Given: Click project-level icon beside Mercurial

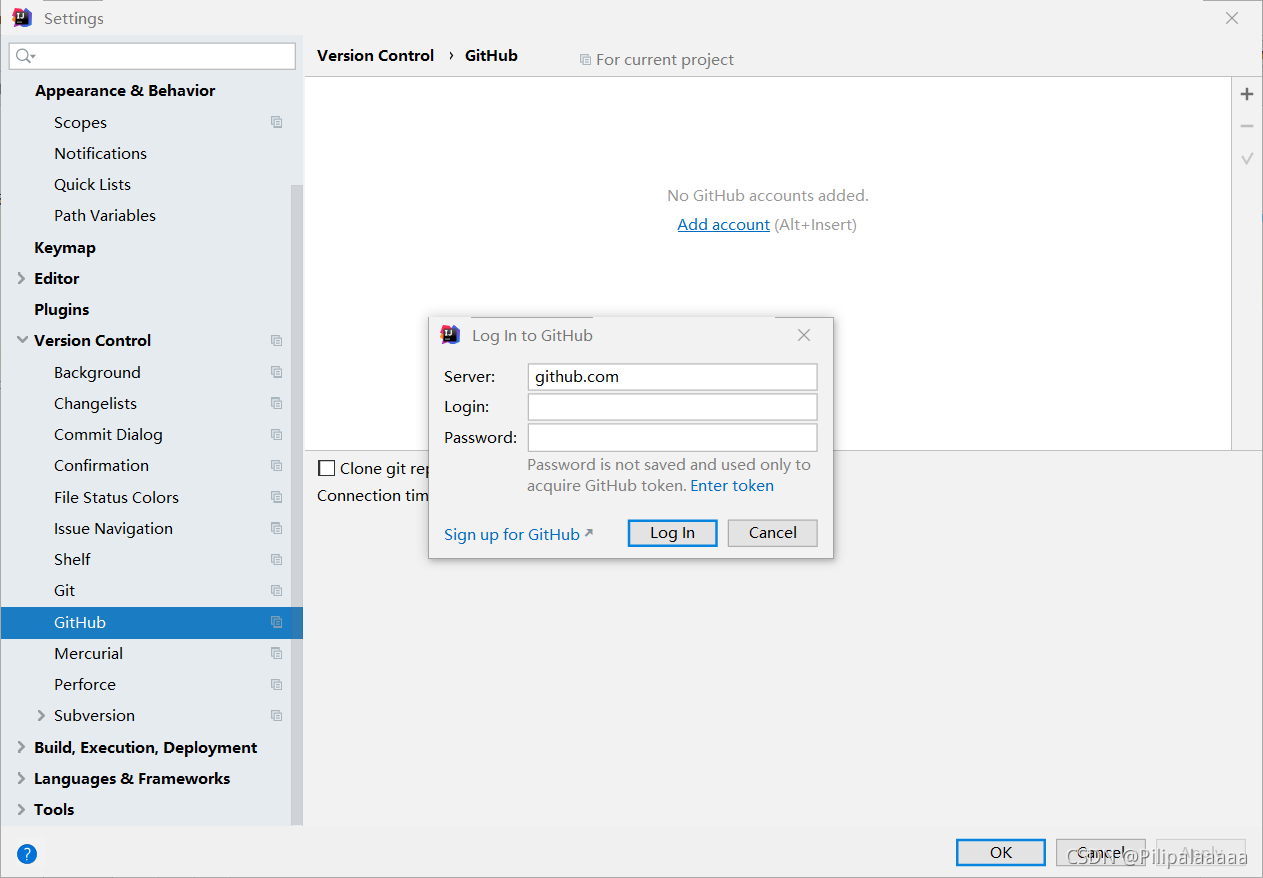Looking at the screenshot, I should point(277,653).
